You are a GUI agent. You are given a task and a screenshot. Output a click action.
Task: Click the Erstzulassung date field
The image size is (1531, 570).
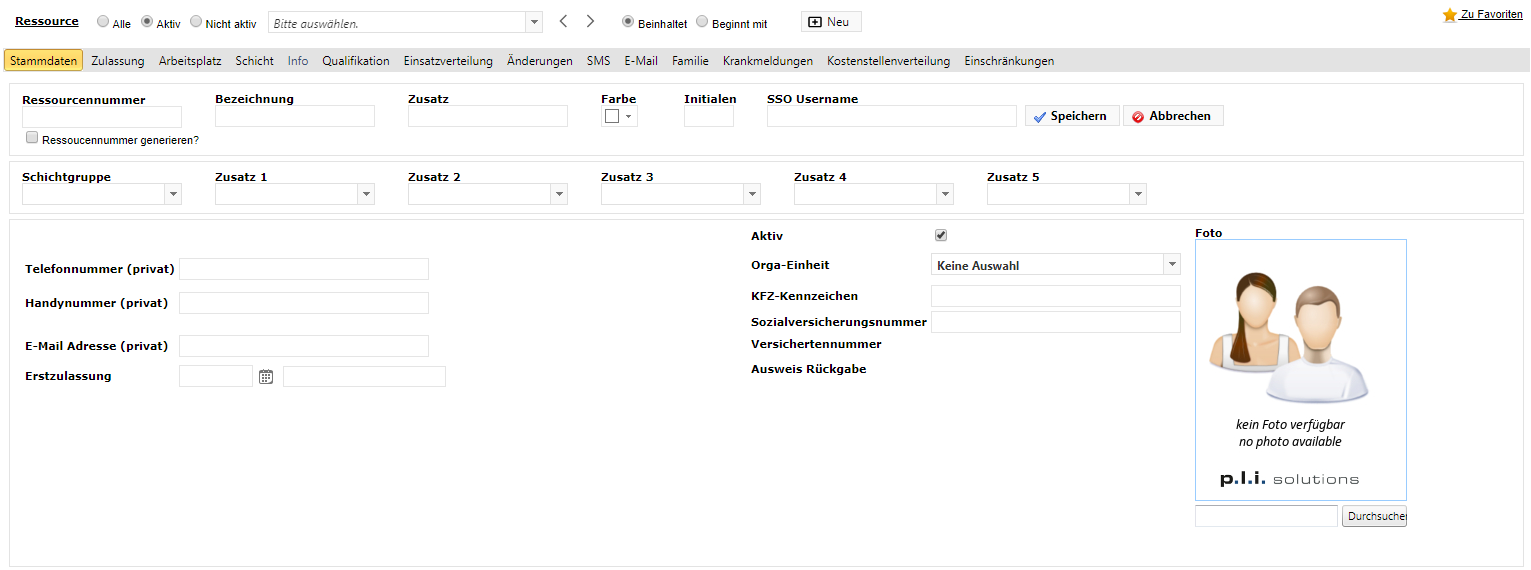pyautogui.click(x=216, y=376)
